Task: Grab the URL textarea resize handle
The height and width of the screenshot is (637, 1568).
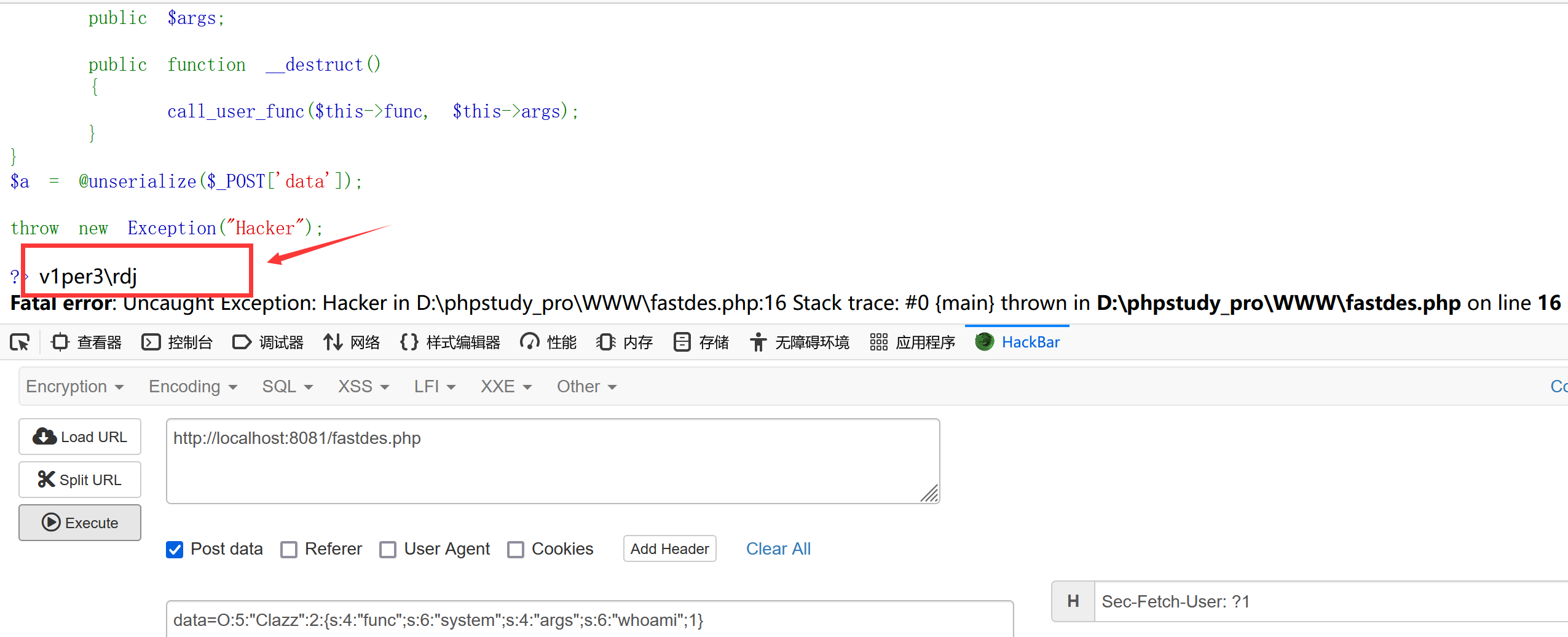Action: point(929,493)
